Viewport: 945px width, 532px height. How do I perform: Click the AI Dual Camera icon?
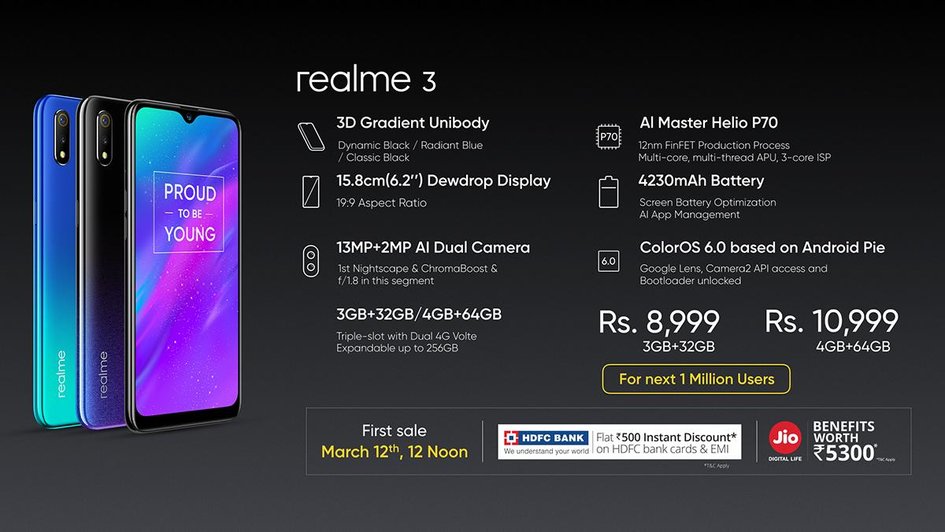tap(310, 261)
